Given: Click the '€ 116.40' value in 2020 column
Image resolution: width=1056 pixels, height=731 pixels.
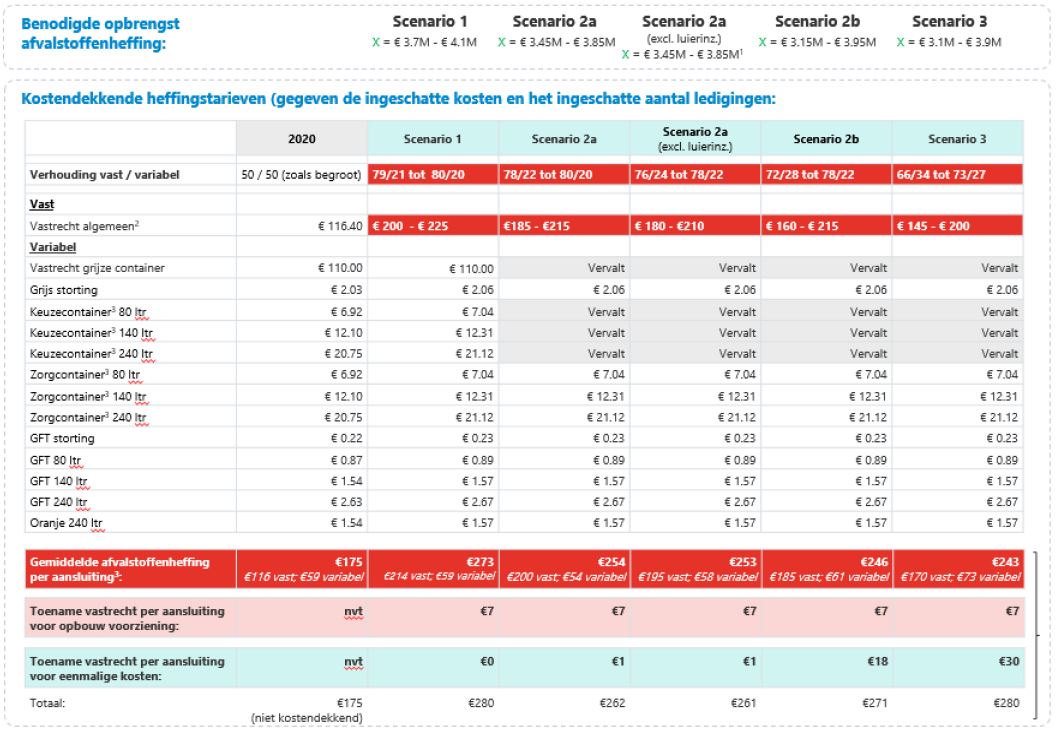Looking at the screenshot, I should 334,226.
